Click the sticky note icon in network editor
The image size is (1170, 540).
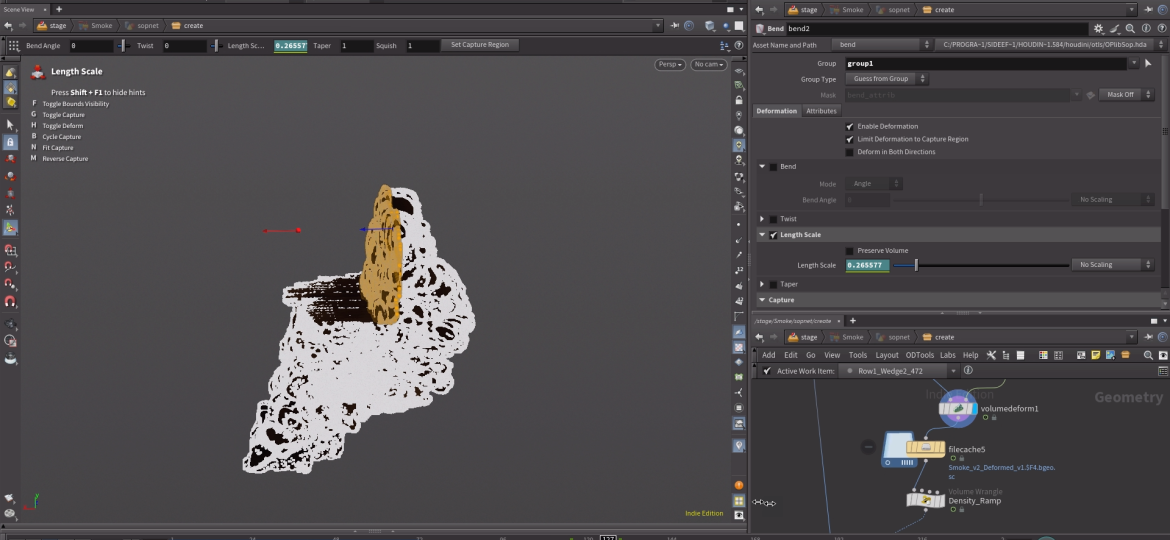point(1096,355)
